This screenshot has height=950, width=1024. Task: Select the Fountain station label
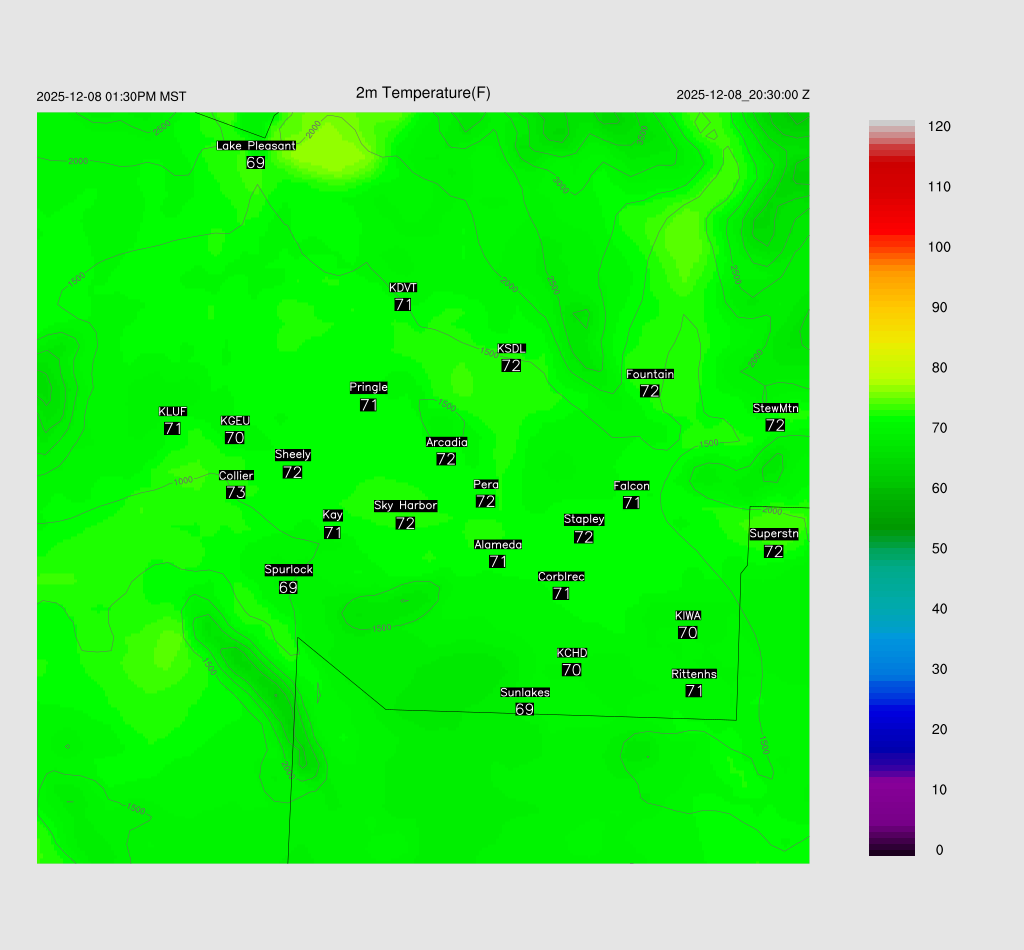click(650, 374)
